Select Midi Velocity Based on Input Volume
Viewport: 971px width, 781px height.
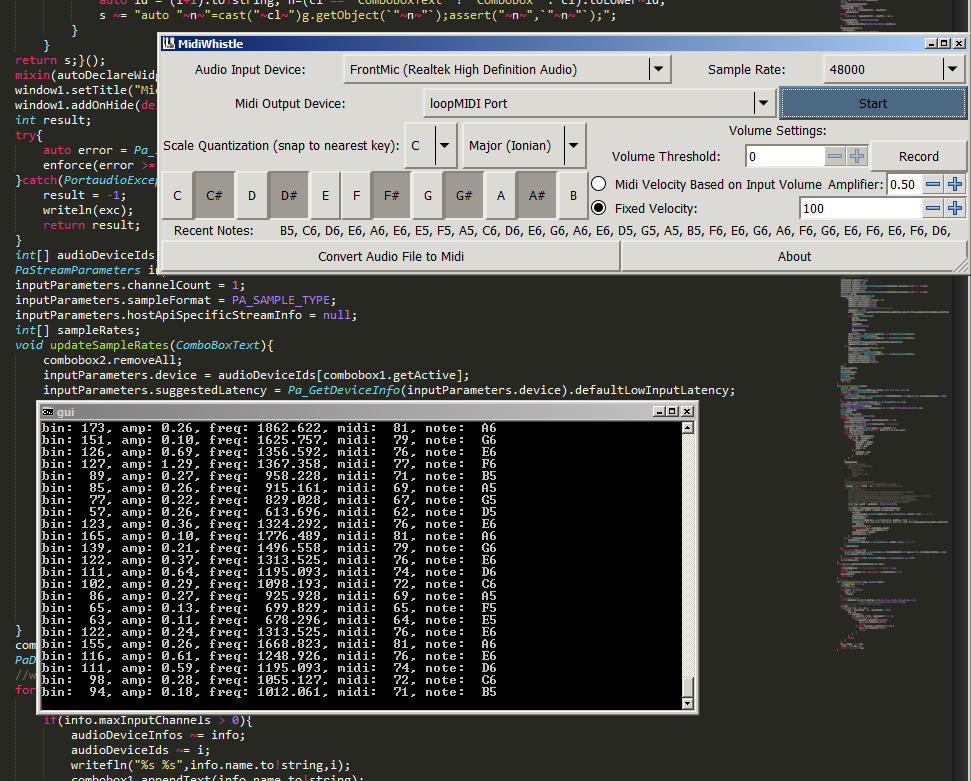coord(599,184)
